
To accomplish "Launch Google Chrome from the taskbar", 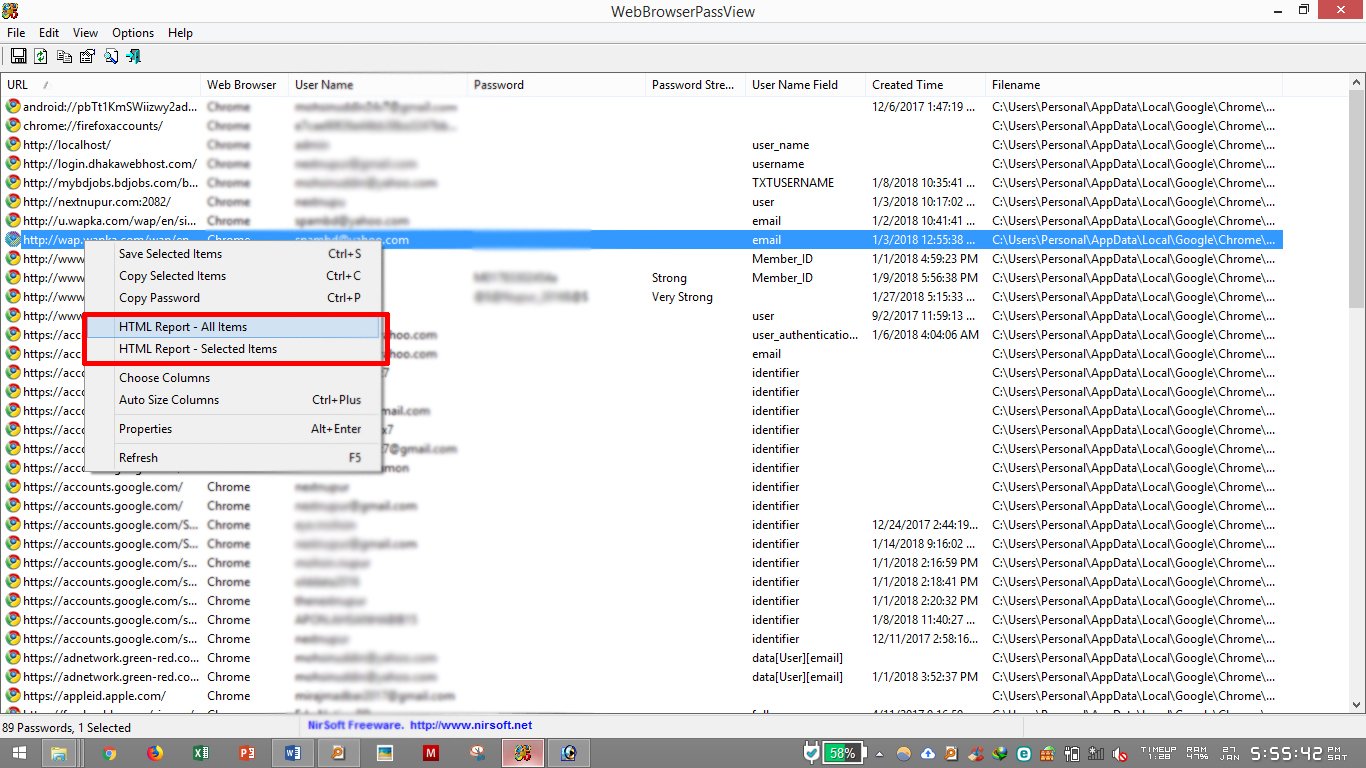I will pos(109,753).
